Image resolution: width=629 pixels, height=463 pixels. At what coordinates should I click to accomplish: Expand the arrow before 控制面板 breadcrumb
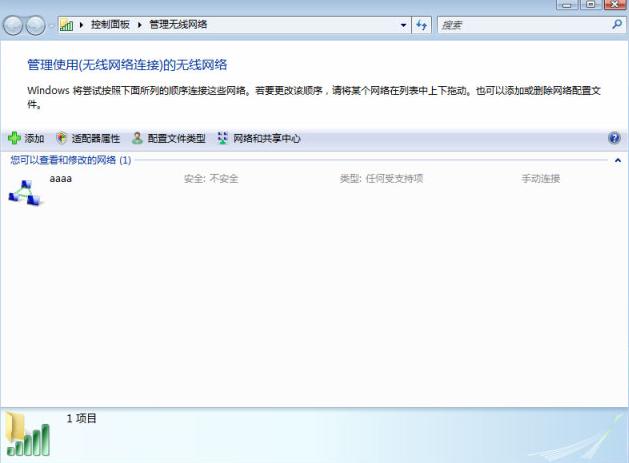coord(81,25)
